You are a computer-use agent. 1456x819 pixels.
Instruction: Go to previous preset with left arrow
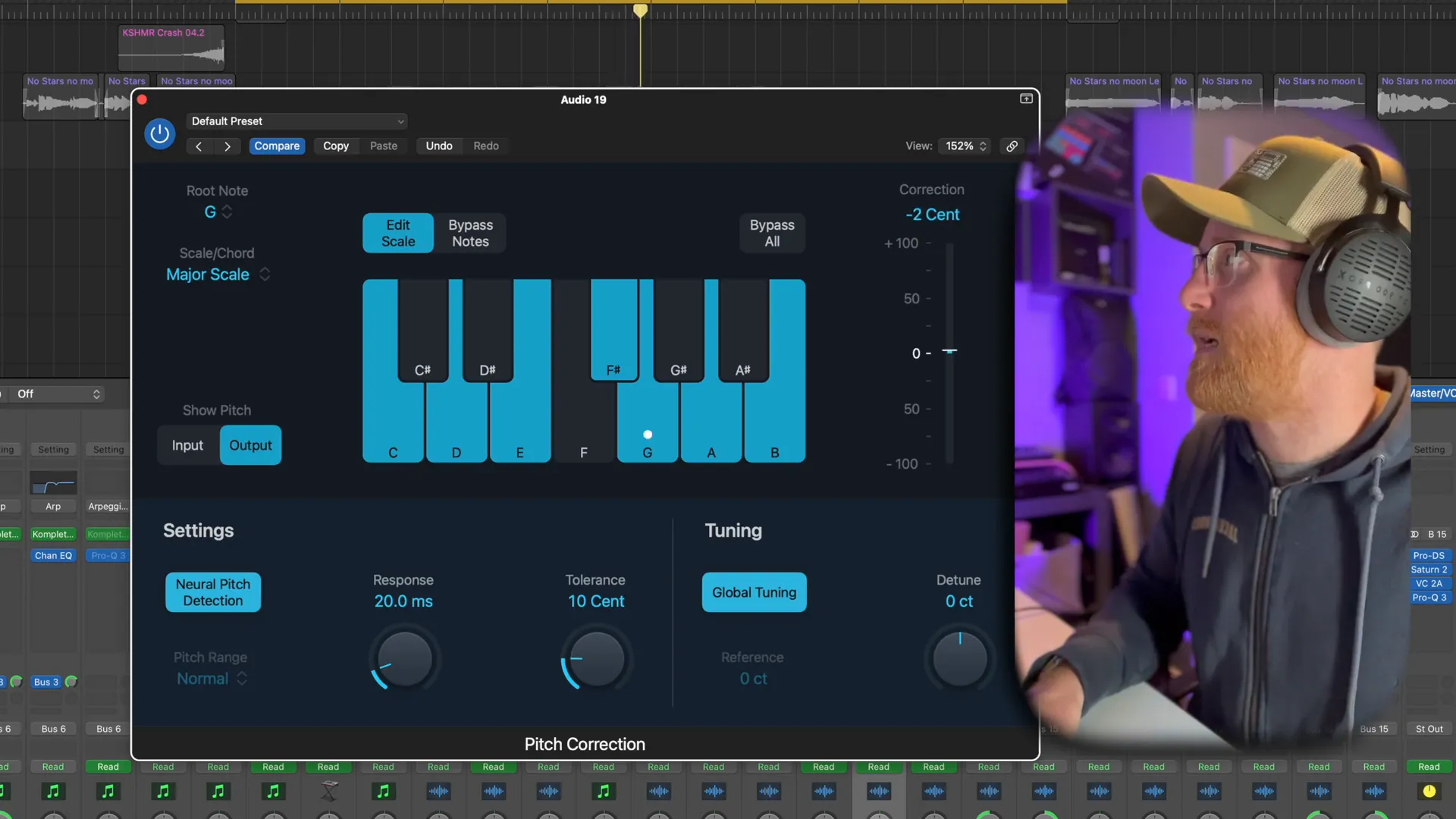199,146
